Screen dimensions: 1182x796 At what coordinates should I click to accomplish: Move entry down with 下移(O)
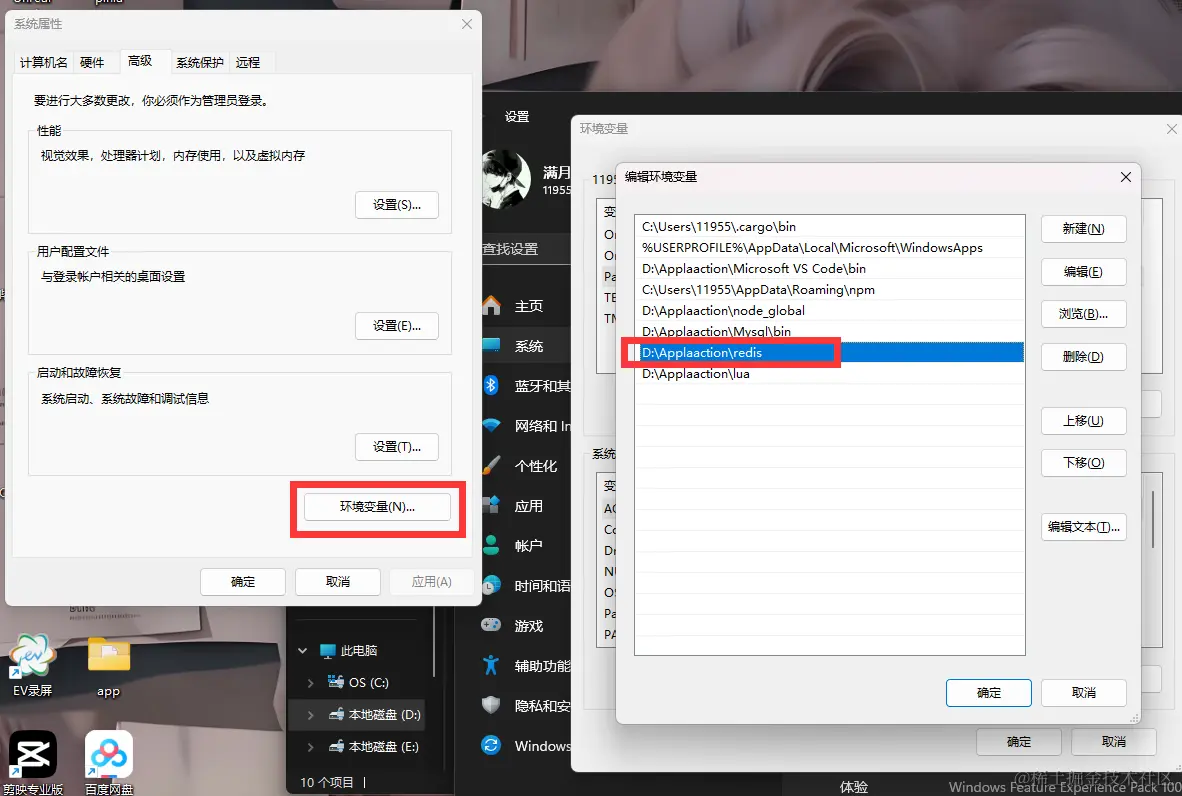coord(1083,463)
